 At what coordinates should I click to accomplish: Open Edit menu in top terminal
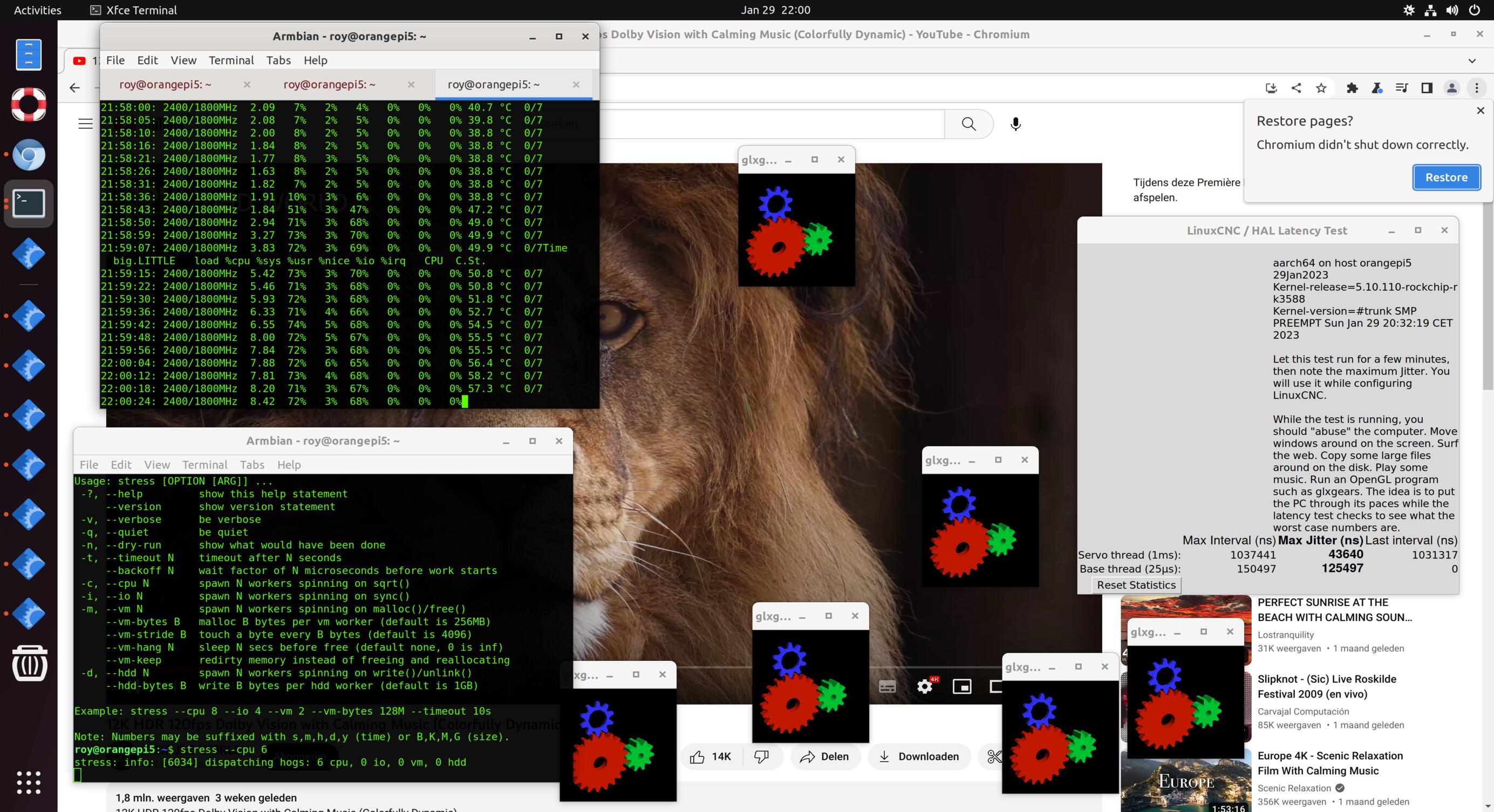(x=147, y=60)
